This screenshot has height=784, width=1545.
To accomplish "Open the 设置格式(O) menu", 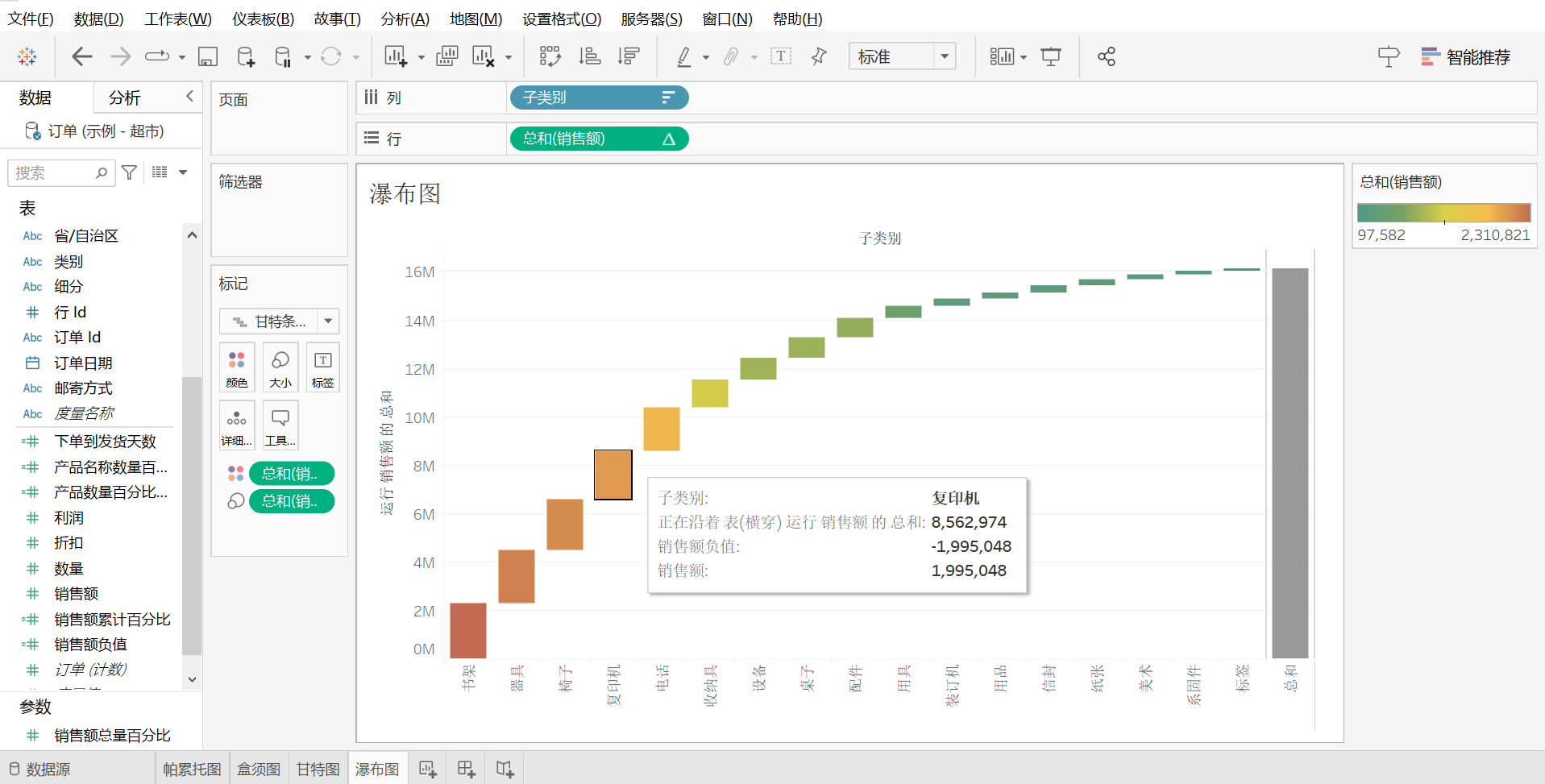I will [562, 19].
